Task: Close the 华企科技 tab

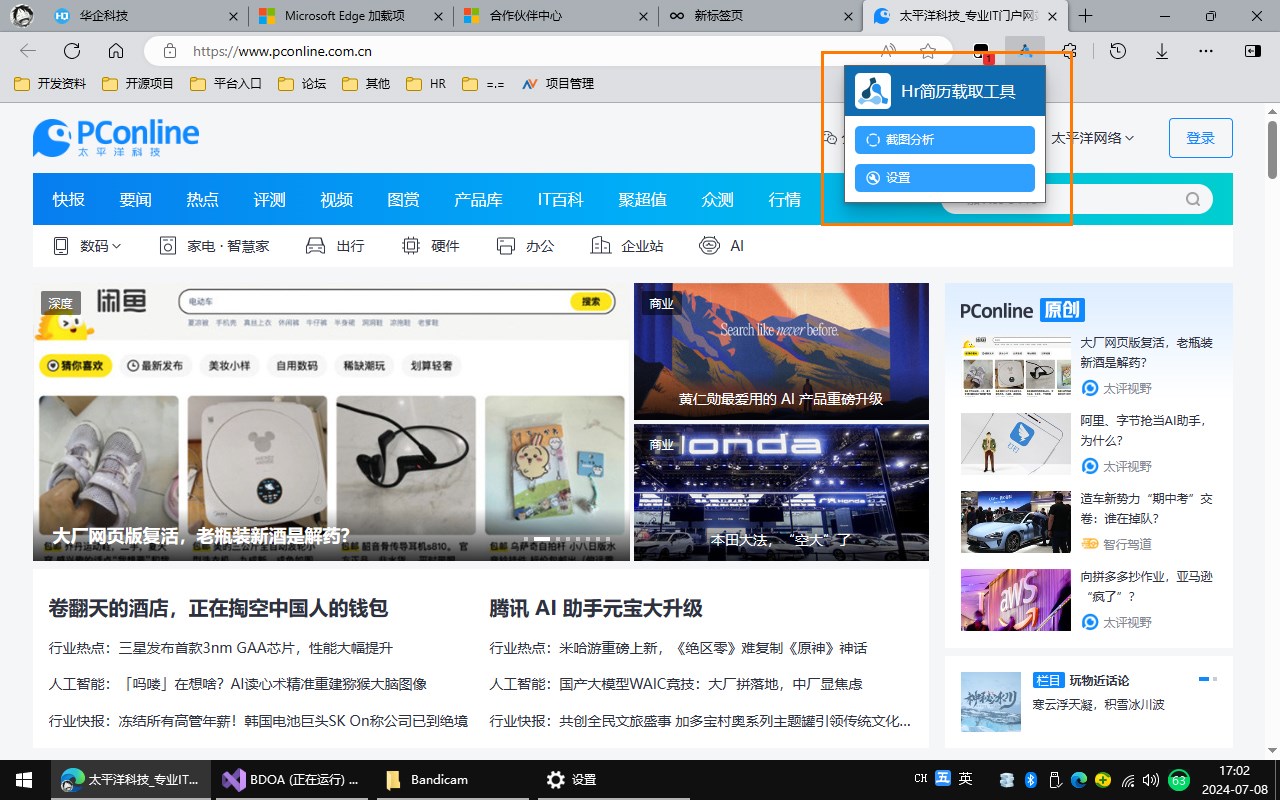Action: (233, 16)
